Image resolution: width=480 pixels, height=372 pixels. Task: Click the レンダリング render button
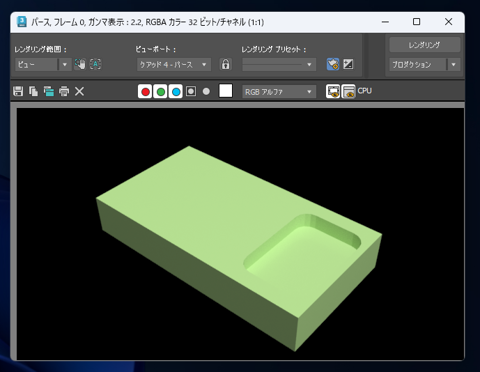click(x=425, y=45)
